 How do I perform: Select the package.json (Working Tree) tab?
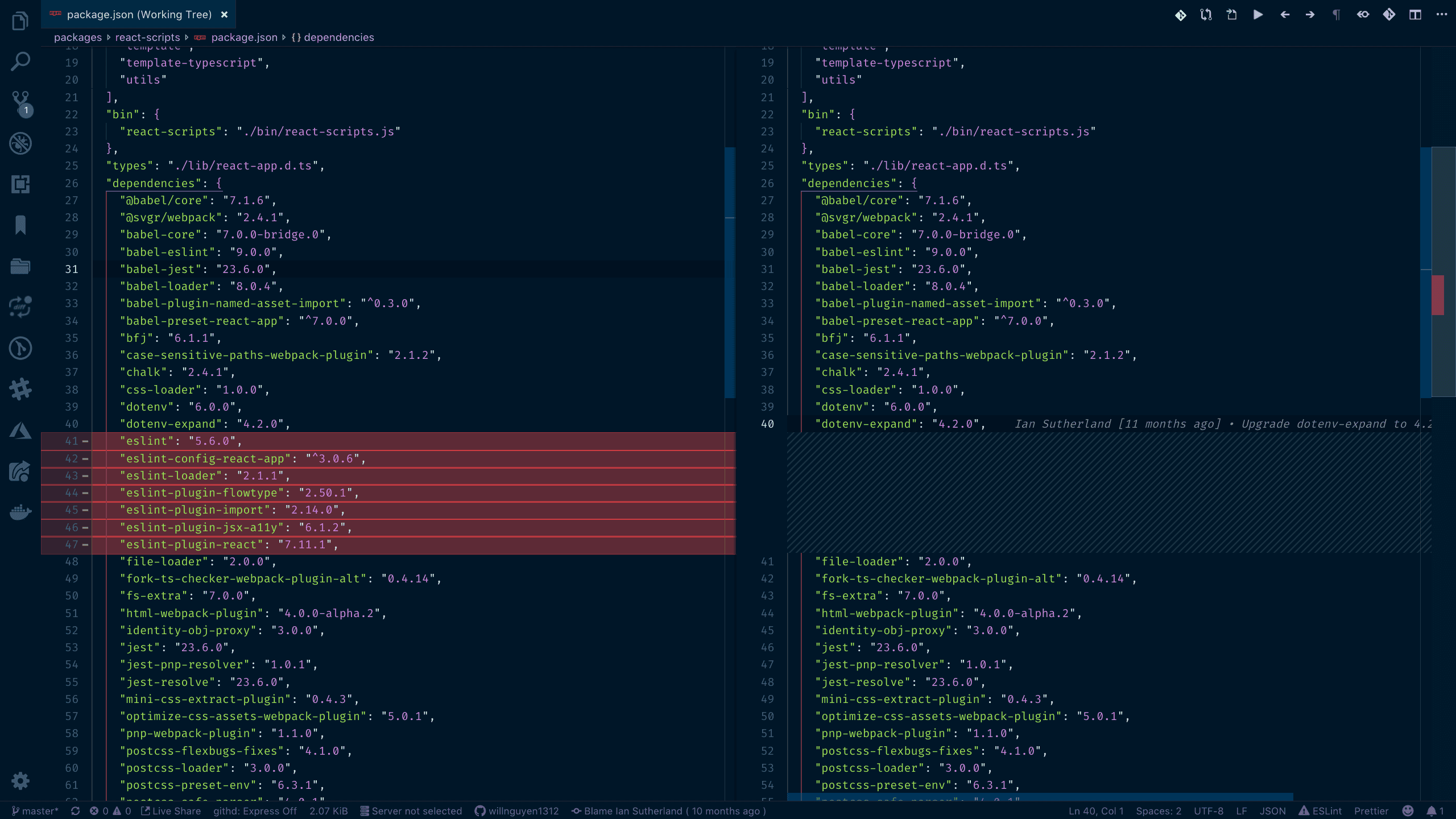click(138, 15)
